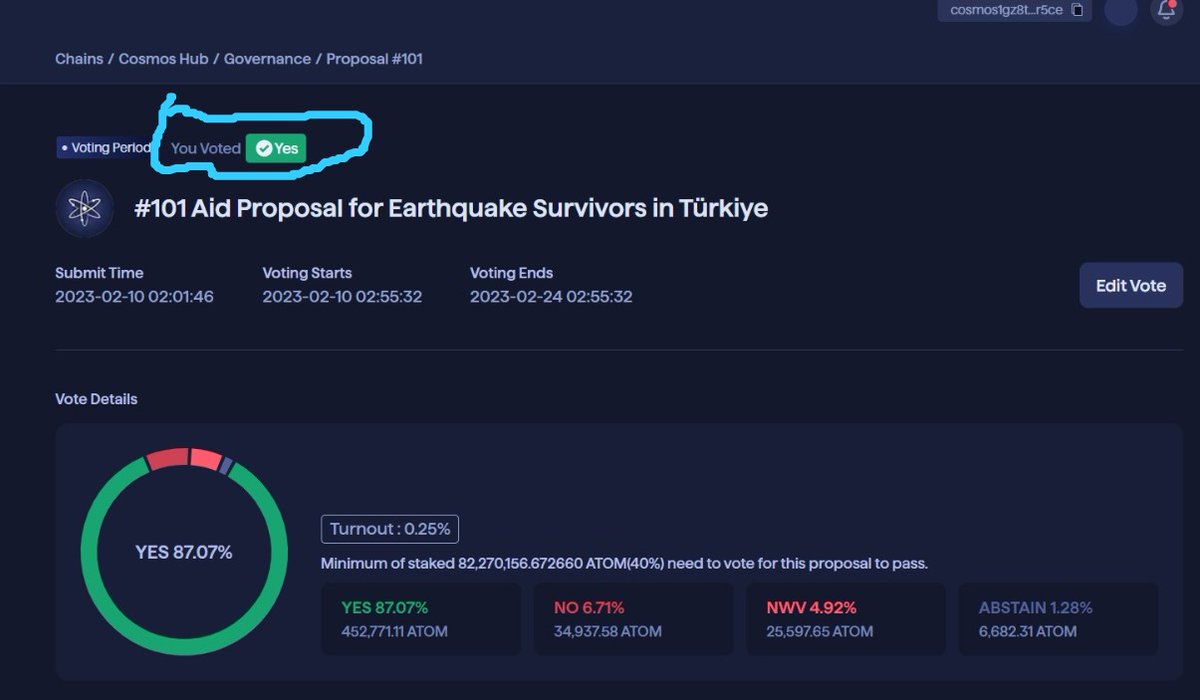Expand the NWV 4.92% vote card
The image size is (1200, 700).
click(x=845, y=618)
